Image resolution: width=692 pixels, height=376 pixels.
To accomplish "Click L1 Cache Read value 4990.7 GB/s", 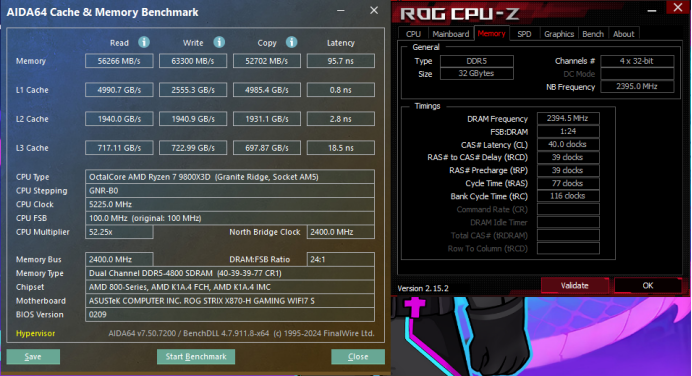I will [x=119, y=90].
